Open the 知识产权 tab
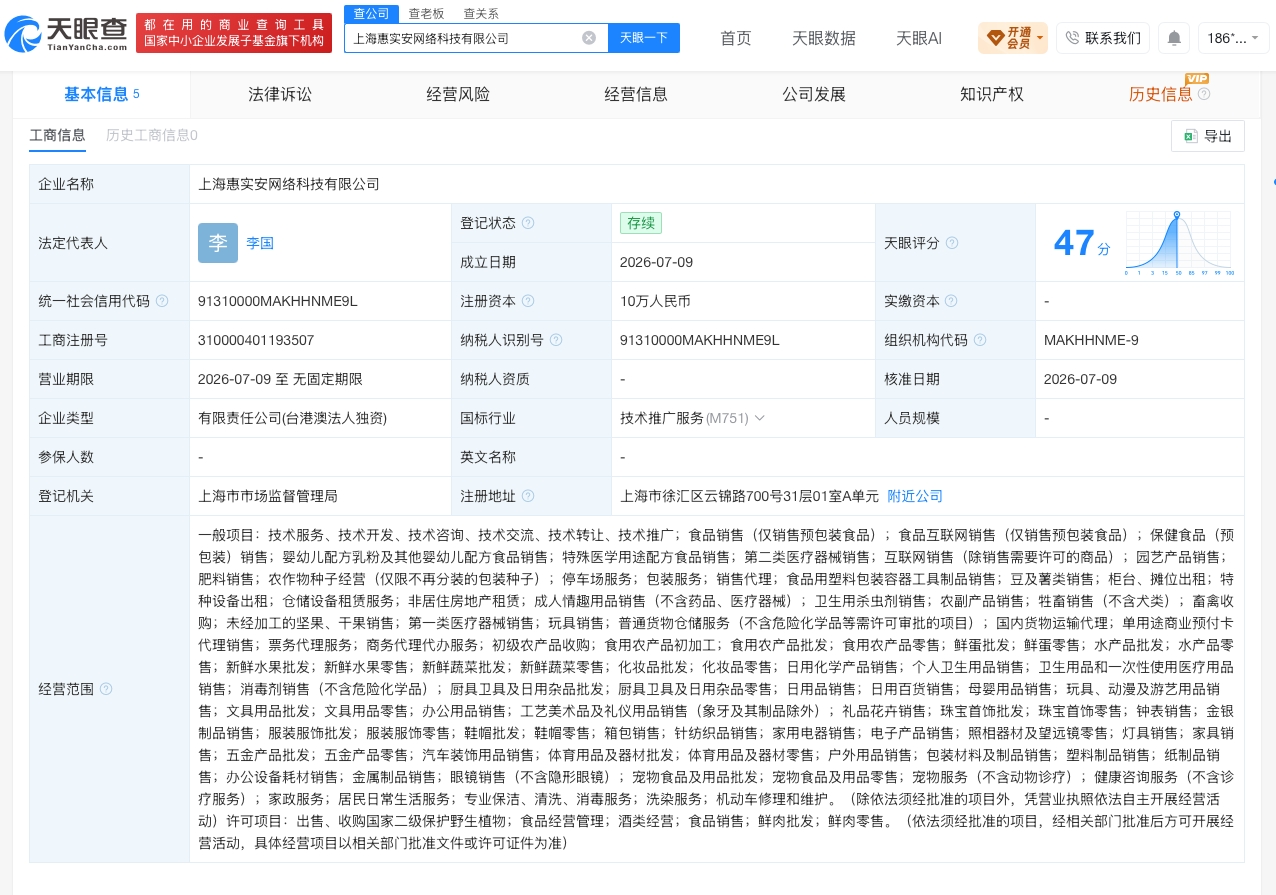This screenshot has width=1276, height=895. [x=992, y=94]
